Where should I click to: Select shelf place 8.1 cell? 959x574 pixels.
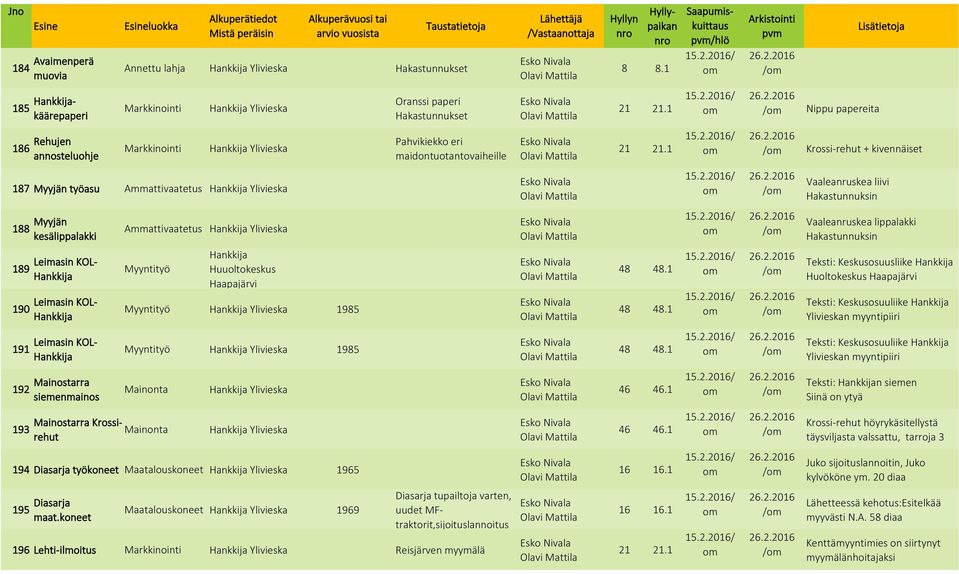click(x=662, y=68)
